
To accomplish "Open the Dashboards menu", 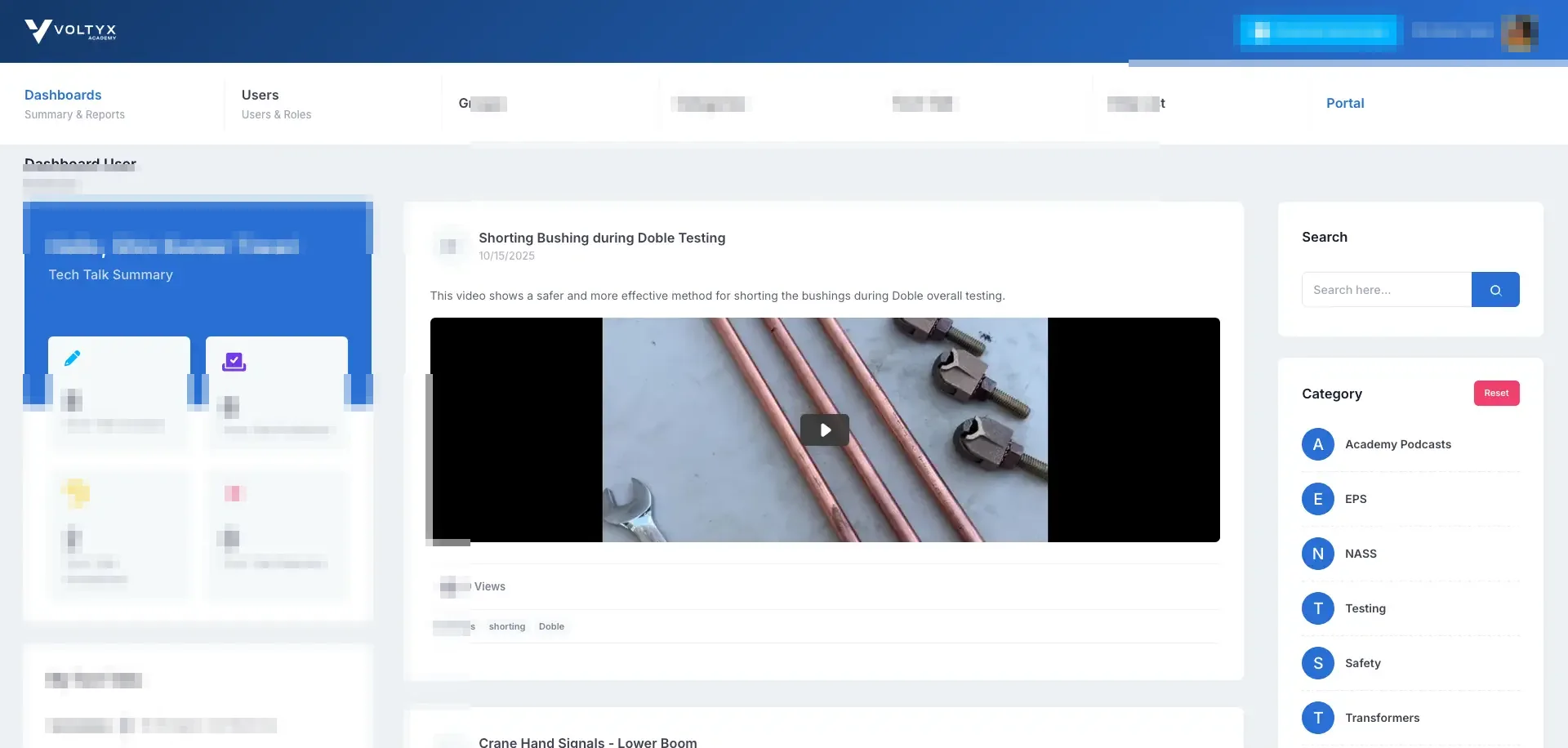I will point(63,95).
